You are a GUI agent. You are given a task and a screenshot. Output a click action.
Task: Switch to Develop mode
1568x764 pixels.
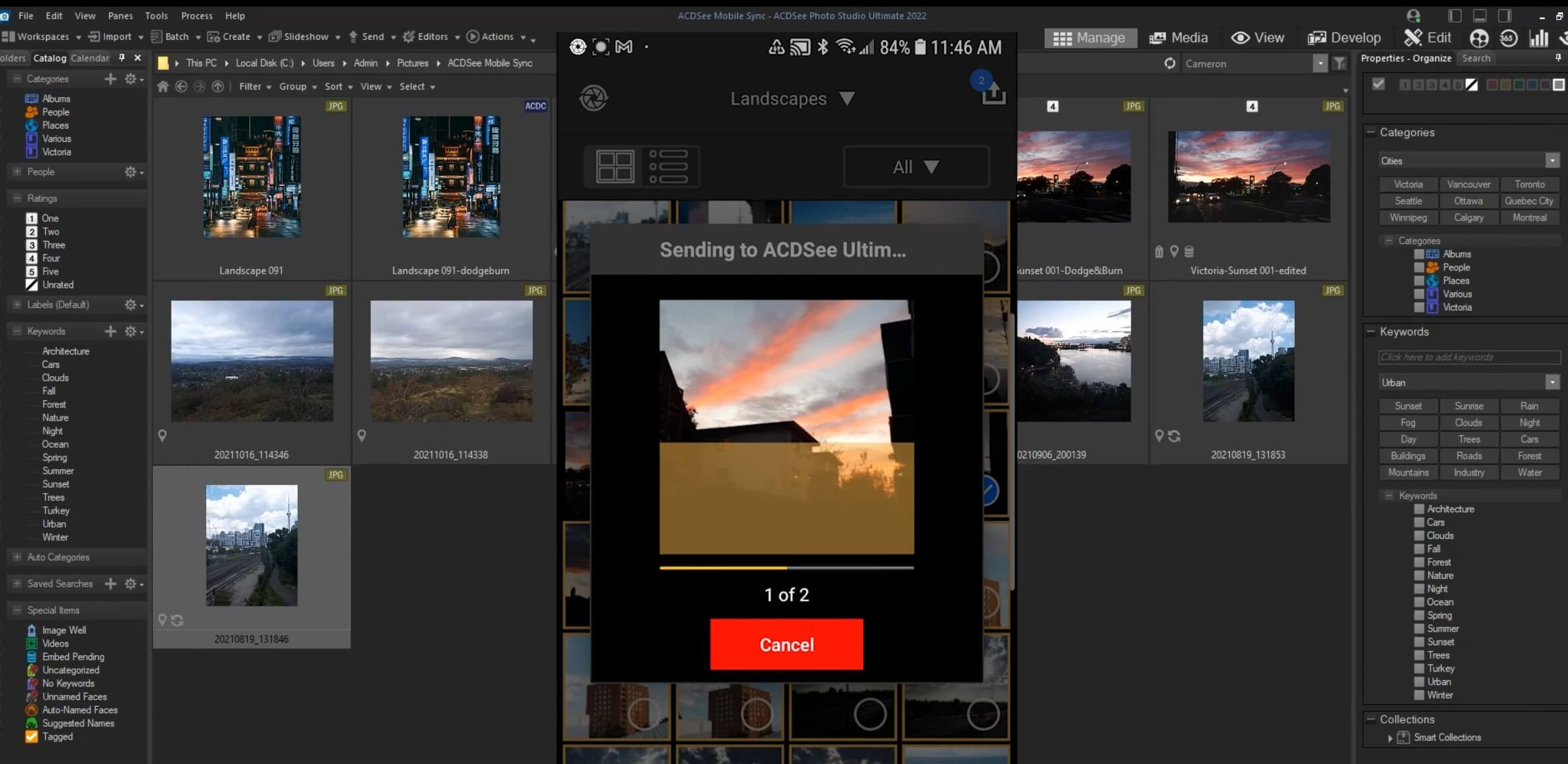click(1344, 38)
